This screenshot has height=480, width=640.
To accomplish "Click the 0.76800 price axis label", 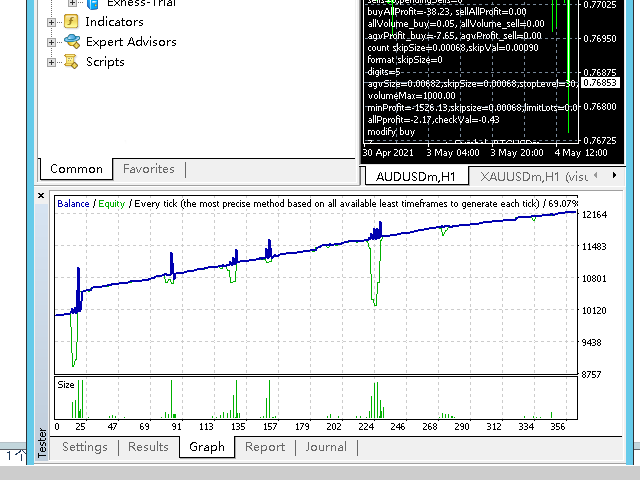I will 600,107.
